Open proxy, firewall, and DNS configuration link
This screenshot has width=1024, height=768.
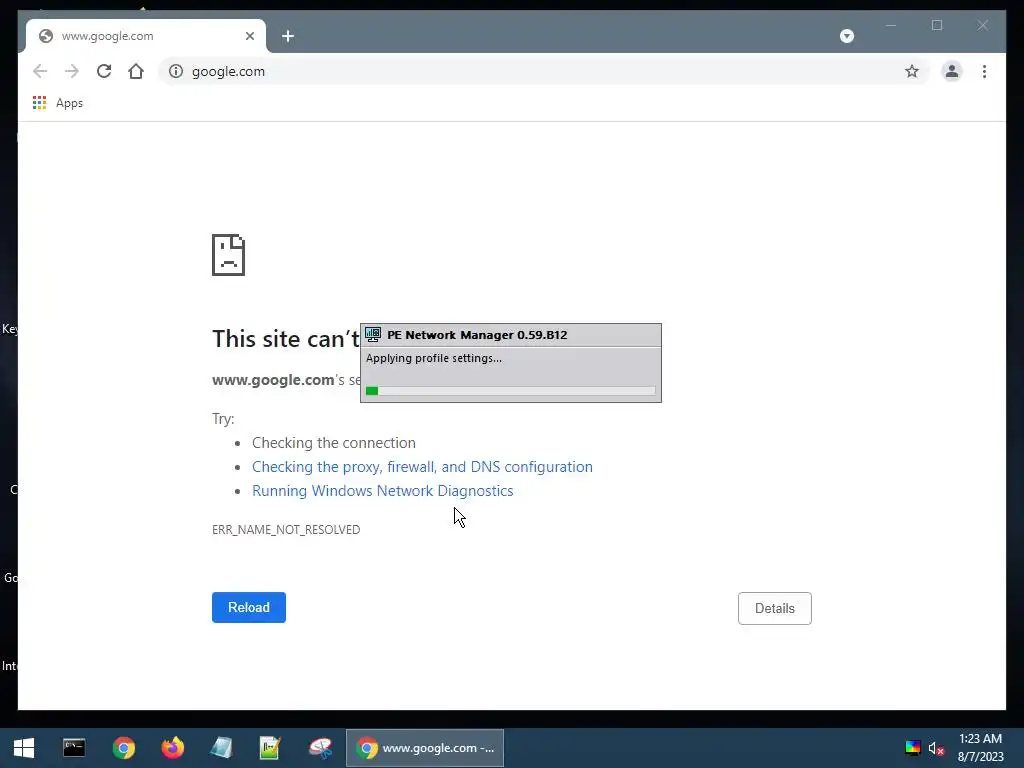point(423,467)
